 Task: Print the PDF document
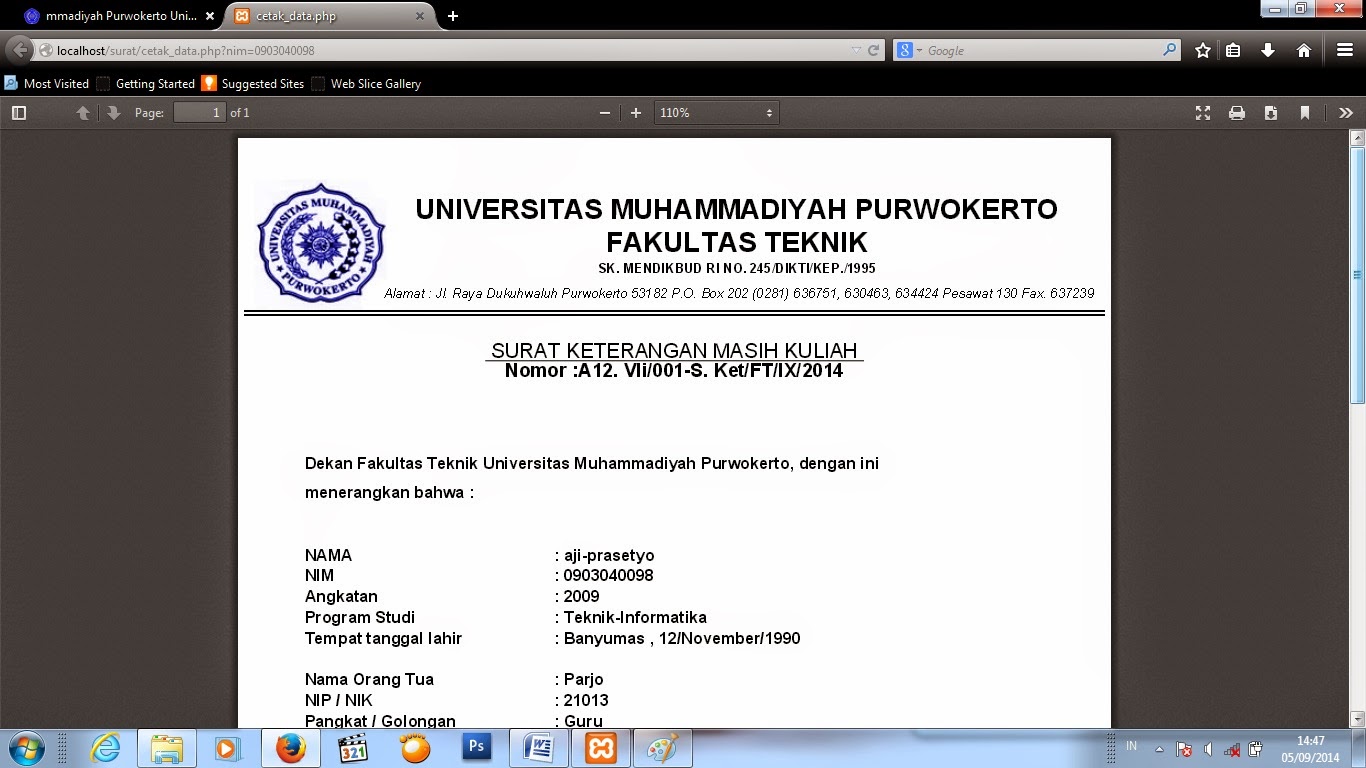[x=1237, y=113]
